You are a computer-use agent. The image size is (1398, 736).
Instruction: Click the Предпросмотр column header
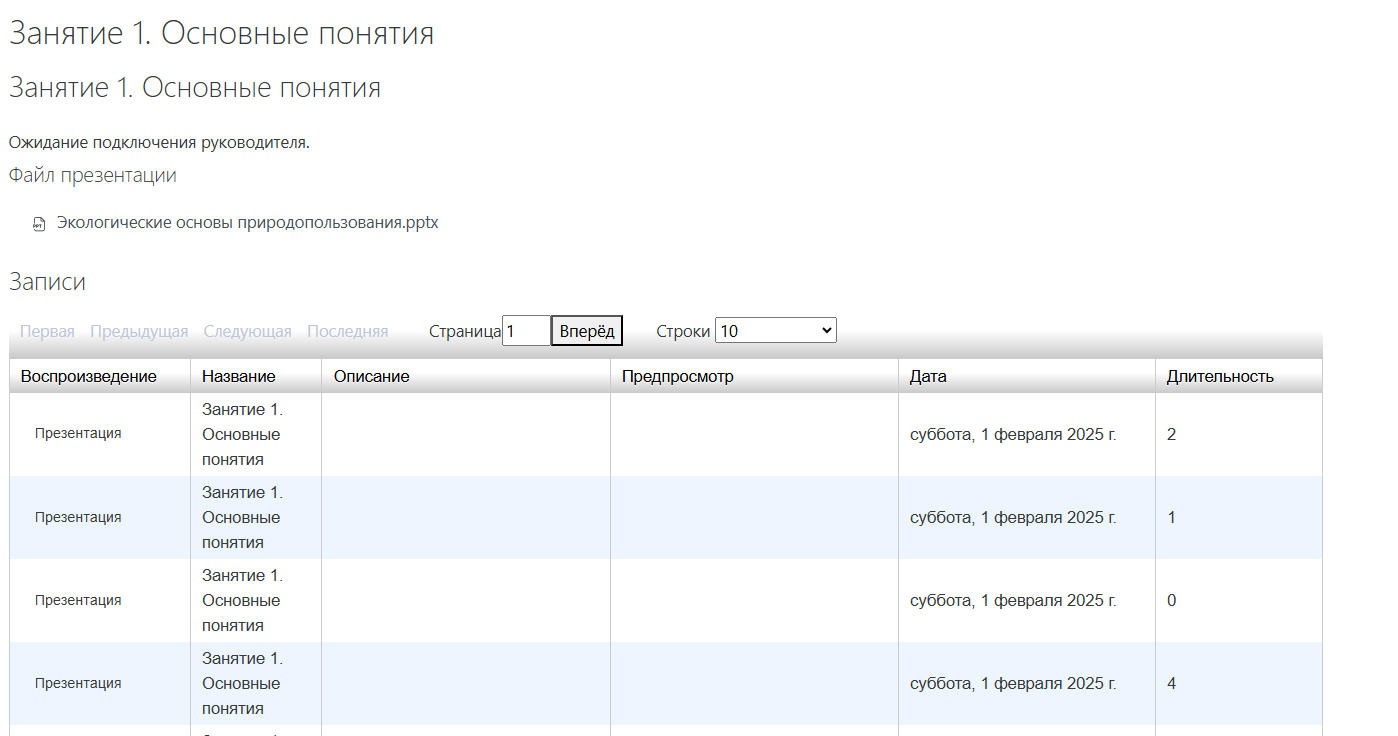(x=677, y=377)
